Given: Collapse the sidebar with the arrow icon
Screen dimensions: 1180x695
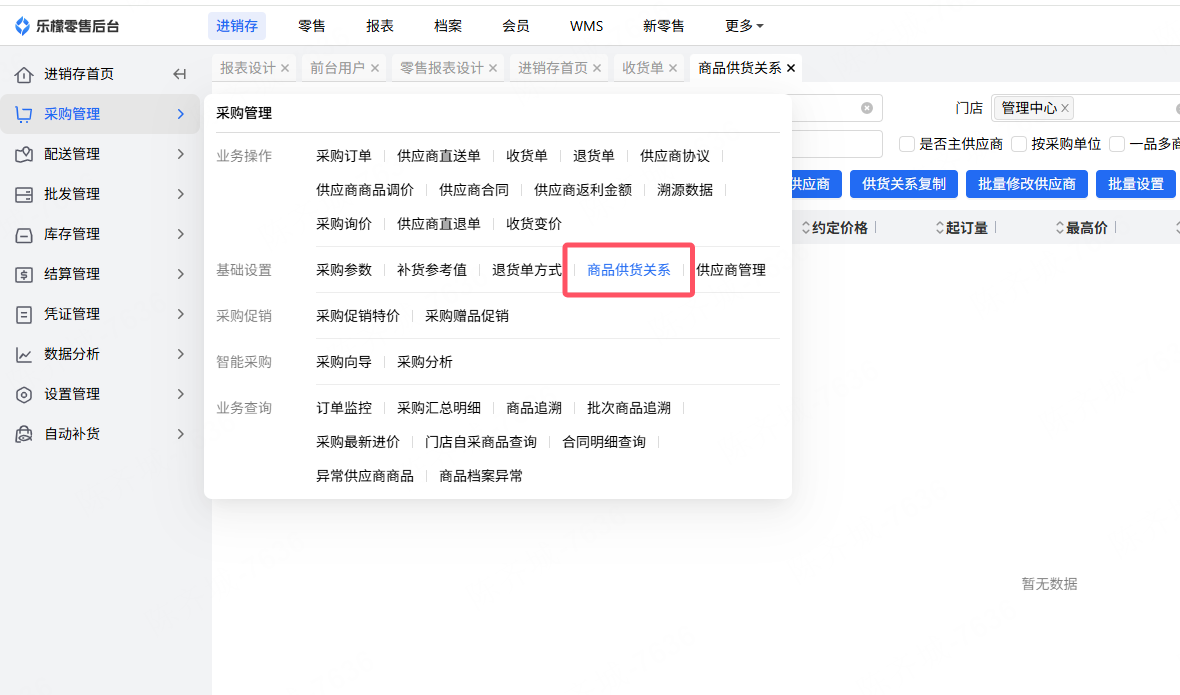Looking at the screenshot, I should coord(179,74).
